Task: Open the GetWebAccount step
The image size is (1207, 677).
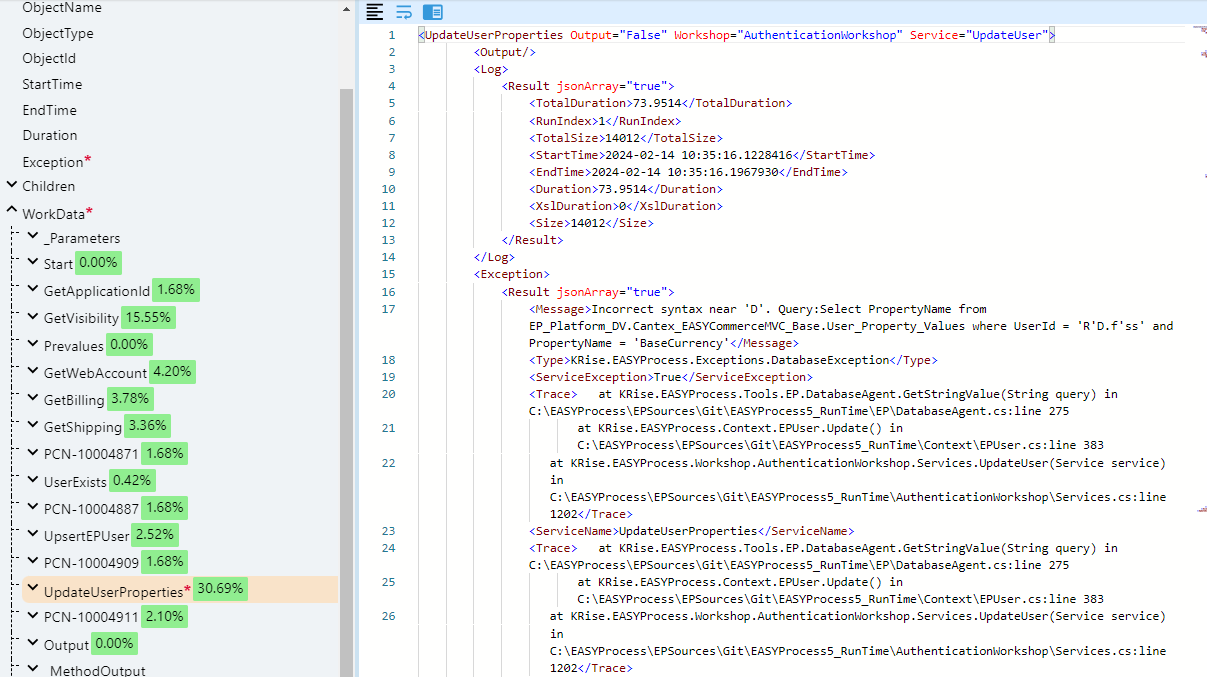Action: coord(96,373)
